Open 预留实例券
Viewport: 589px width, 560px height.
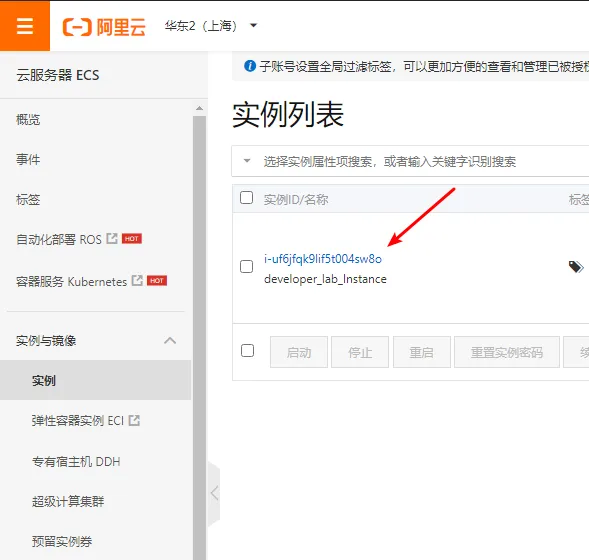62,542
